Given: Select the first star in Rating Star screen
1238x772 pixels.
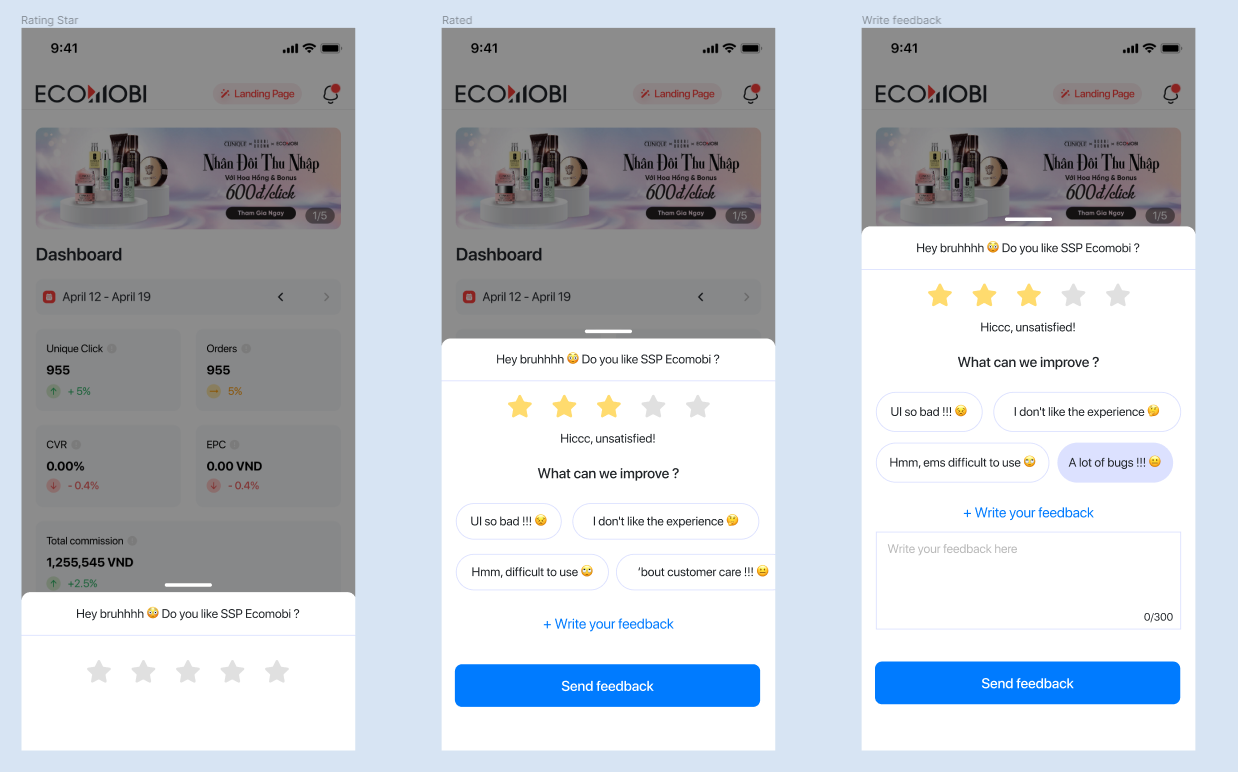Looking at the screenshot, I should tap(99, 671).
